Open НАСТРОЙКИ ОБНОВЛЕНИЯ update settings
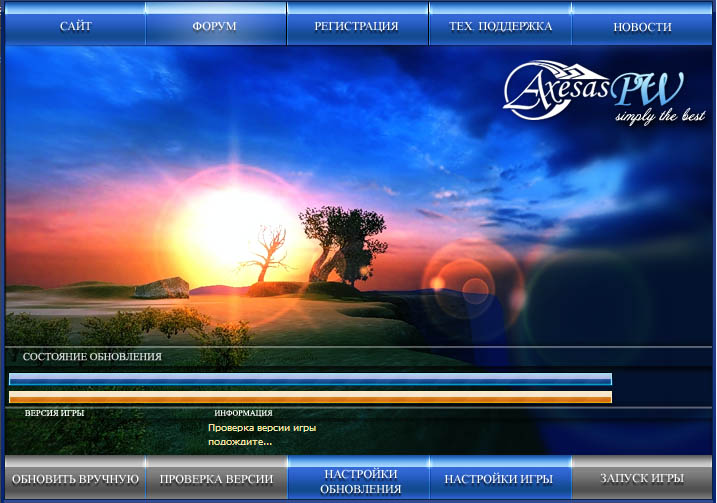This screenshot has width=717, height=503. [x=360, y=480]
